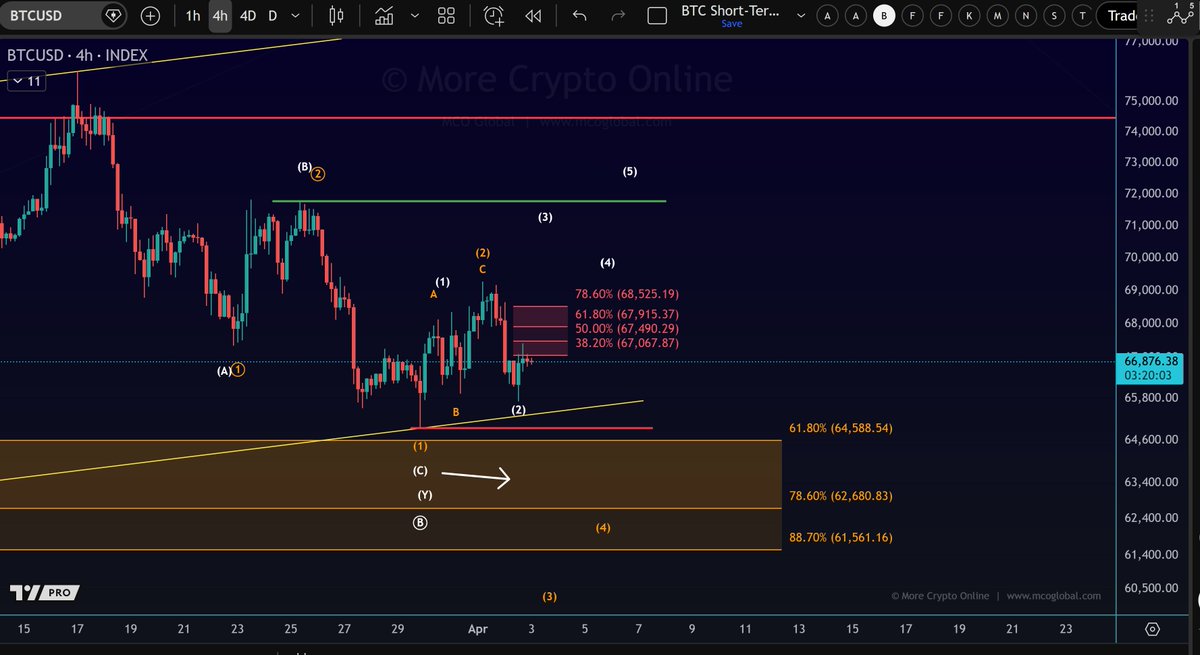Click the circled B wave label

(420, 522)
